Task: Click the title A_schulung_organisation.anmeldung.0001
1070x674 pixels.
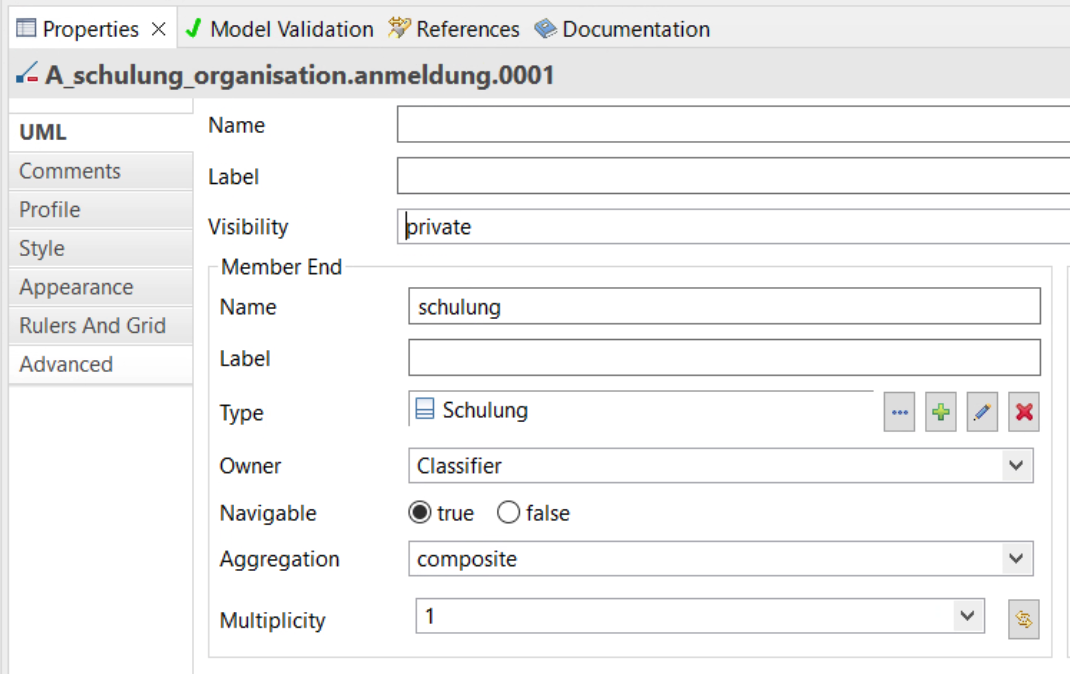Action: 300,74
